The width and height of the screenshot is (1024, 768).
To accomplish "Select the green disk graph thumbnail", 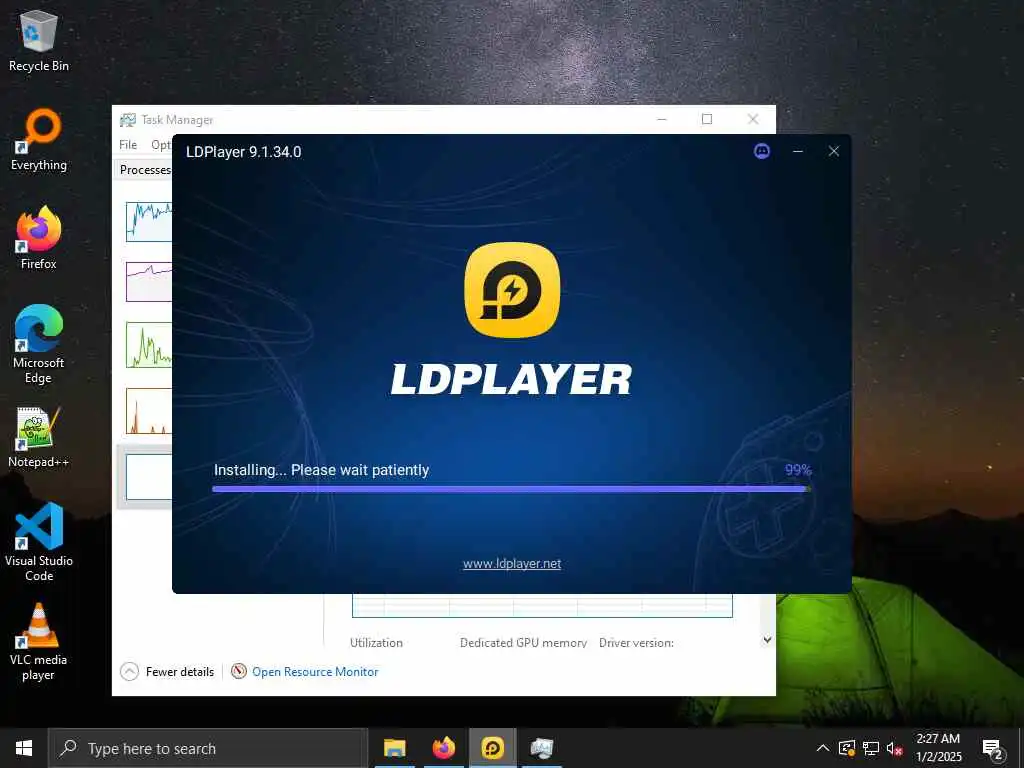I will 149,344.
